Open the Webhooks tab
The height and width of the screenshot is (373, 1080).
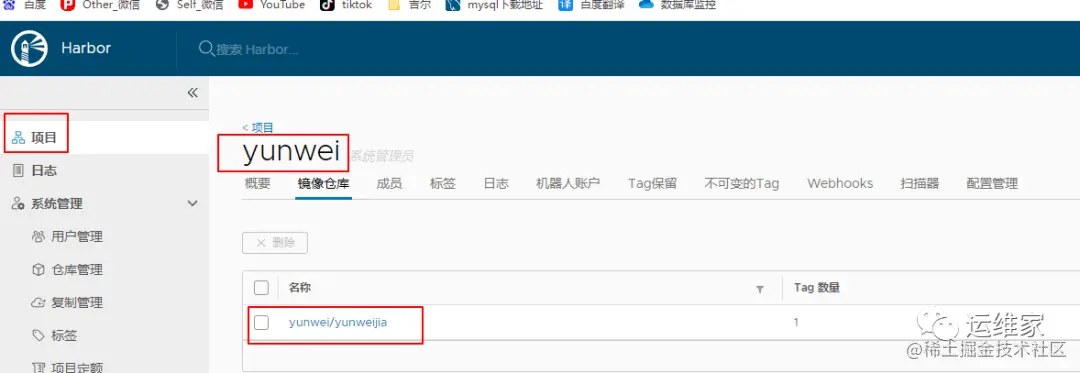[x=840, y=184]
